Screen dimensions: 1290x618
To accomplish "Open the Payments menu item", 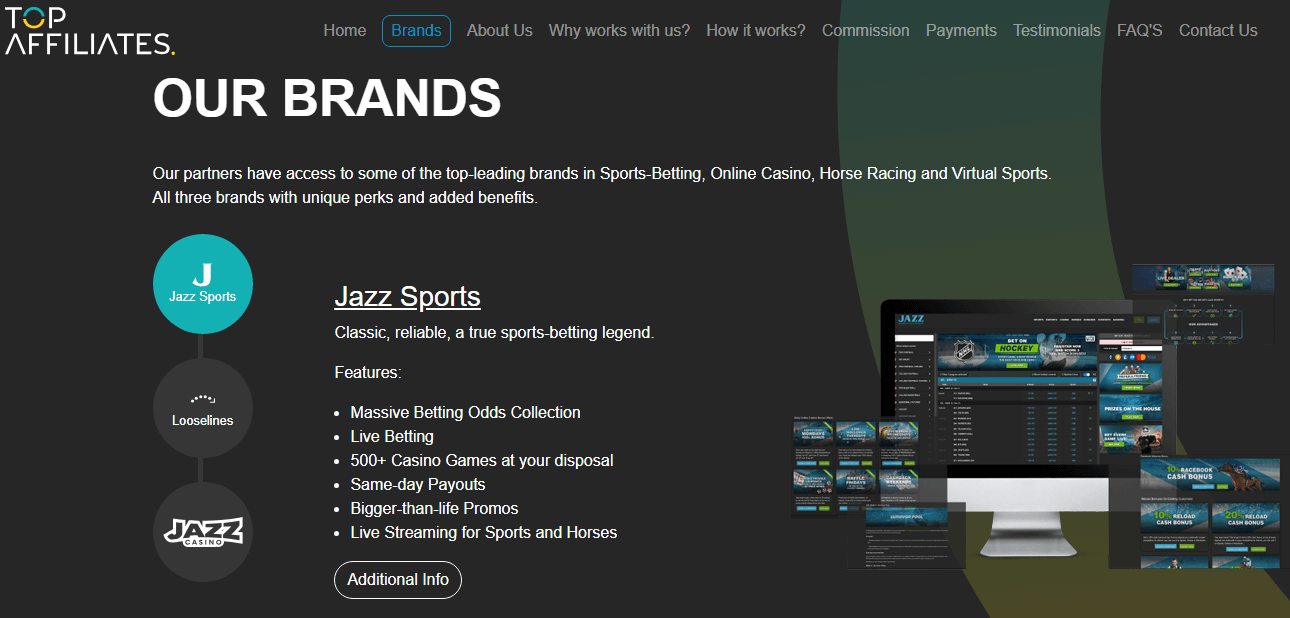I will click(x=961, y=31).
